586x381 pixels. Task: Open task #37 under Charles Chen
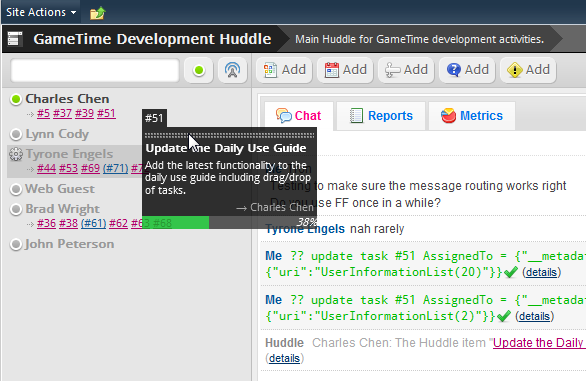62,113
